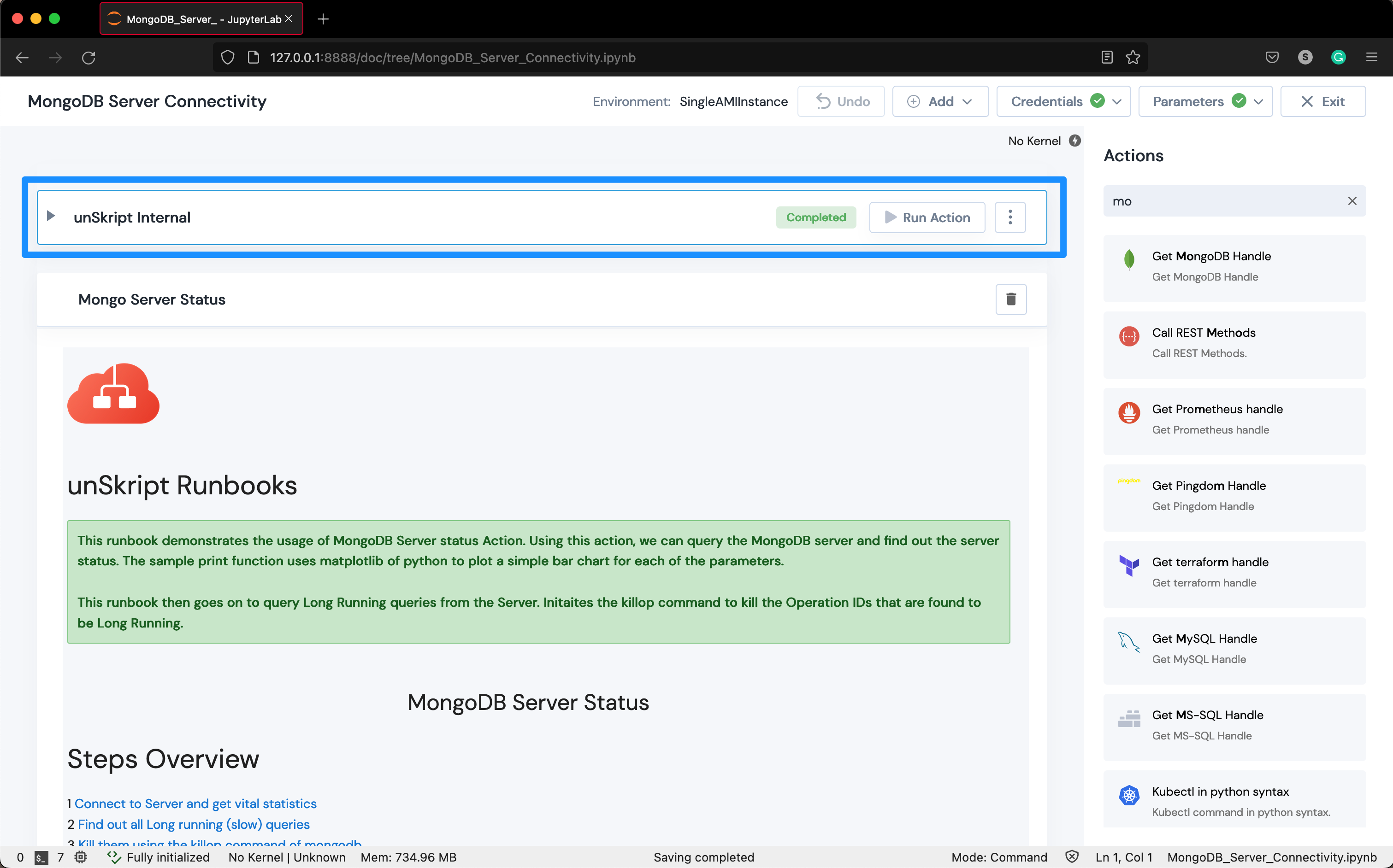Open the shield tracking protection icon
Viewport: 1393px width, 868px height.
tap(227, 58)
